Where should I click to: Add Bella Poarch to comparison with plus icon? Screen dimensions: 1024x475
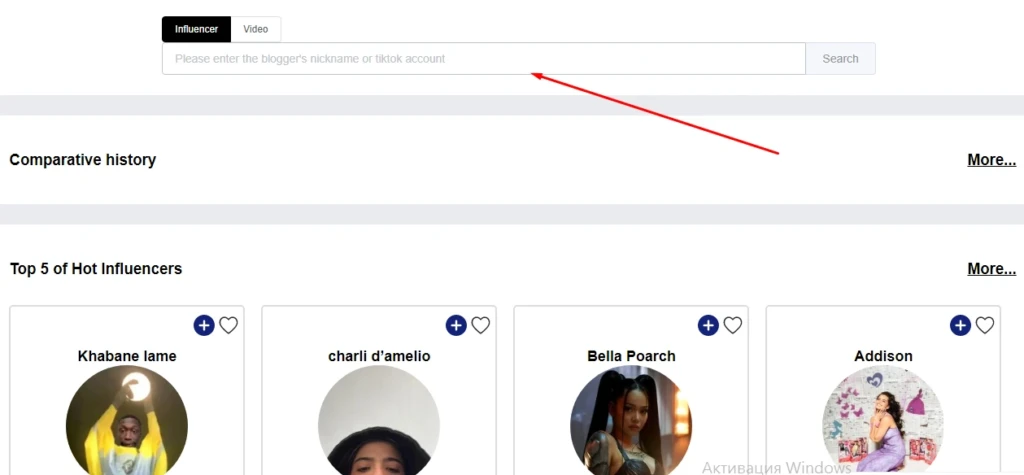[x=708, y=325]
